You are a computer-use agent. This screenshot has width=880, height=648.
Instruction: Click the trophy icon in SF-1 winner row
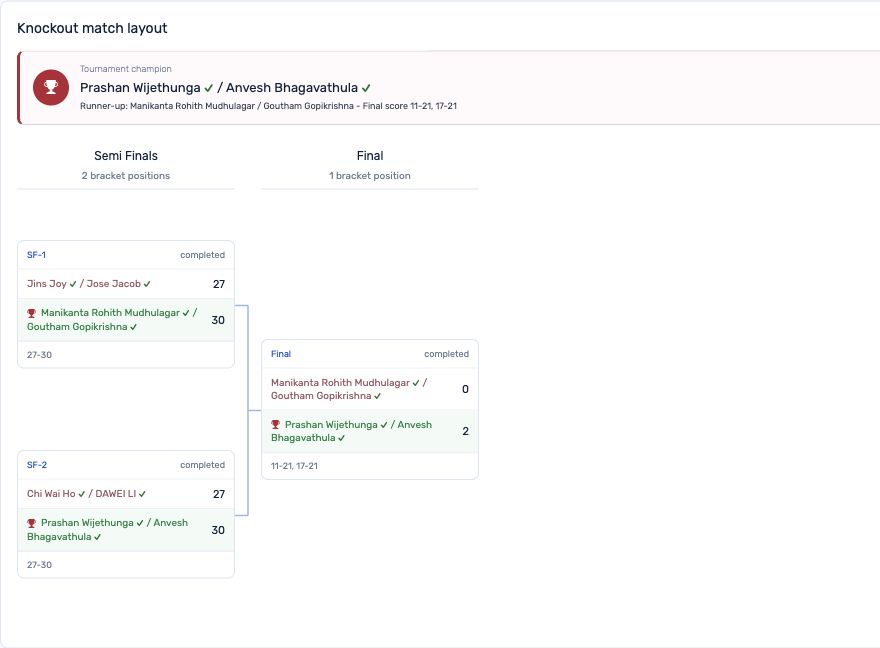point(31,313)
